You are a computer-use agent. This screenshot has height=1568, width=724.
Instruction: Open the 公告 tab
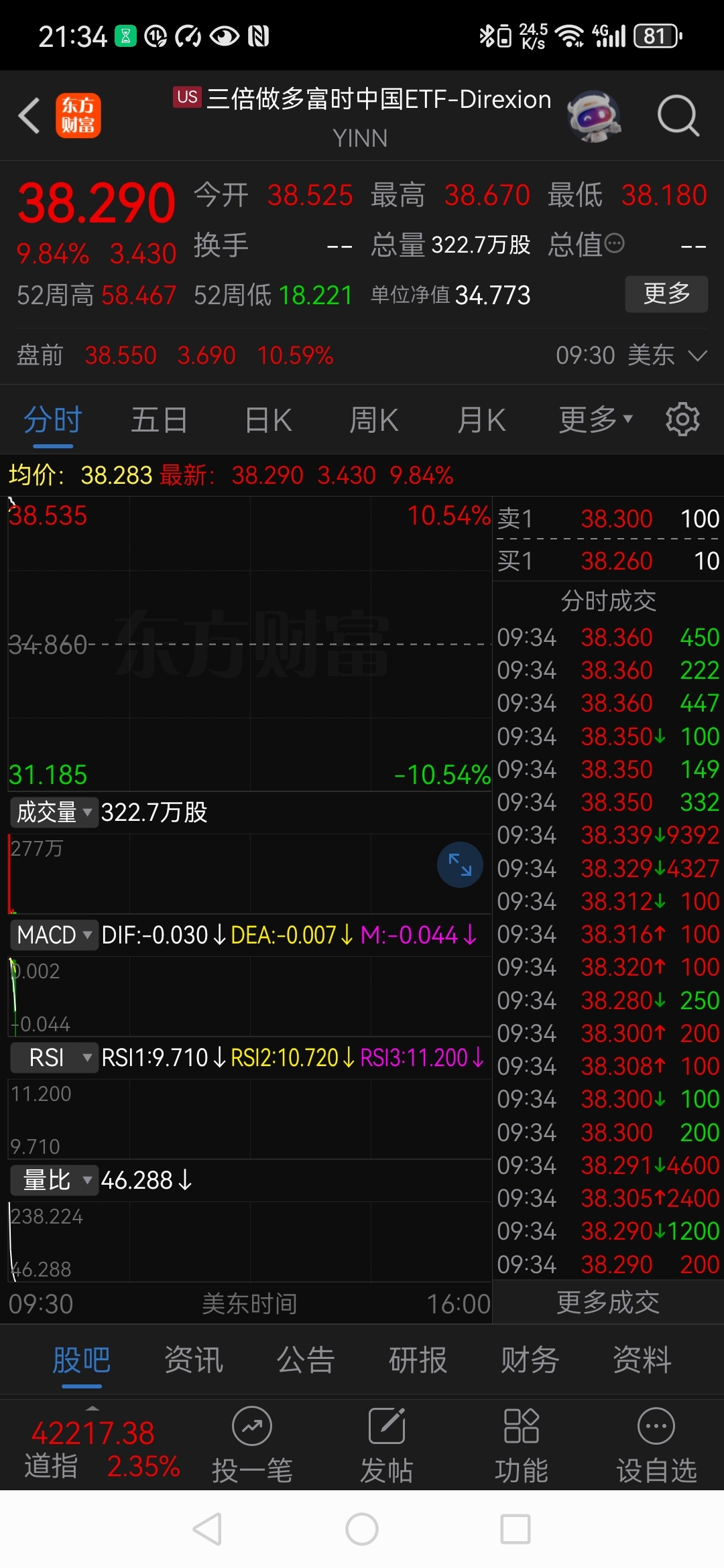(306, 1360)
